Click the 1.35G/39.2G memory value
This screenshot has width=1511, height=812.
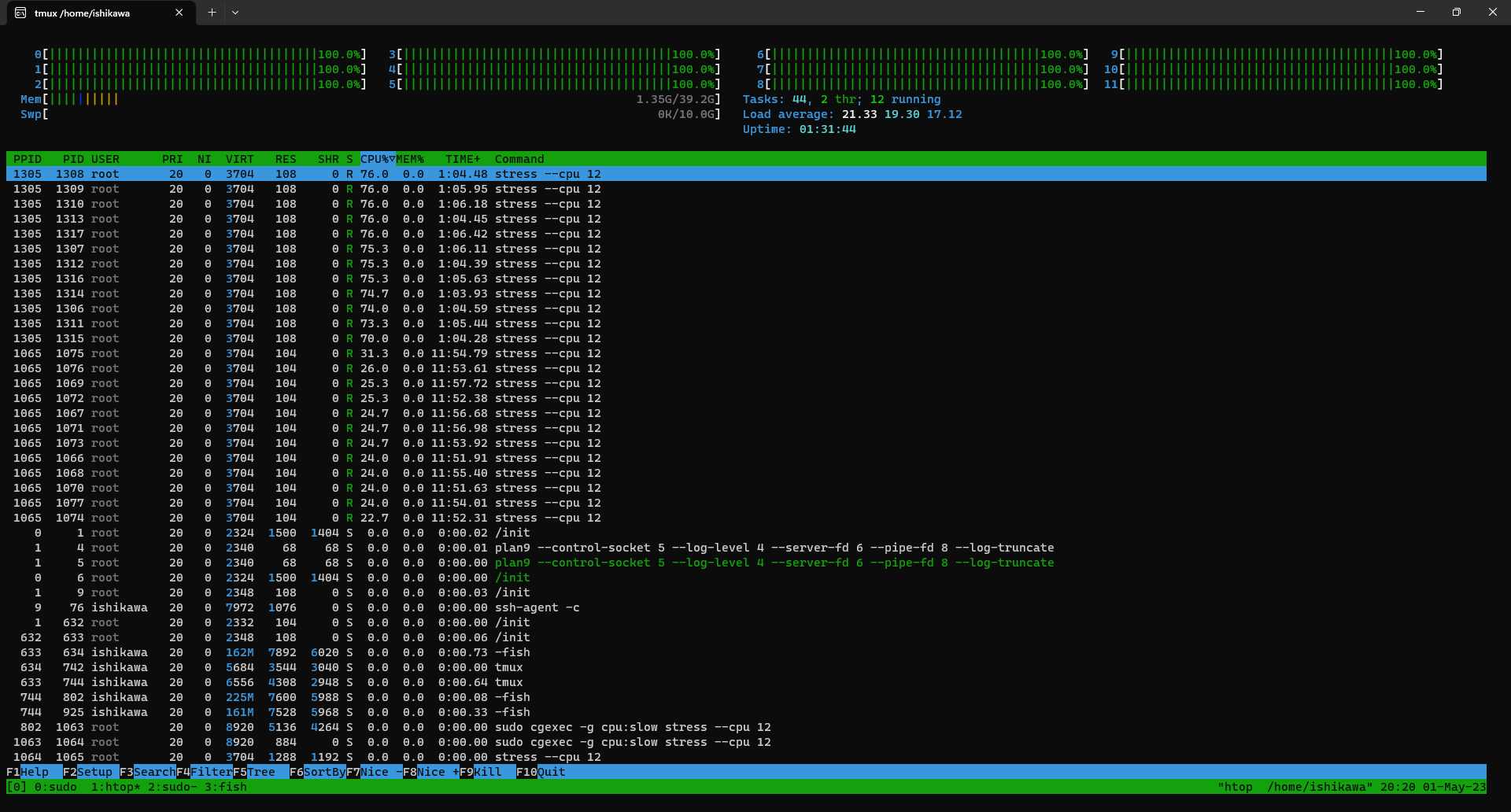[675, 99]
